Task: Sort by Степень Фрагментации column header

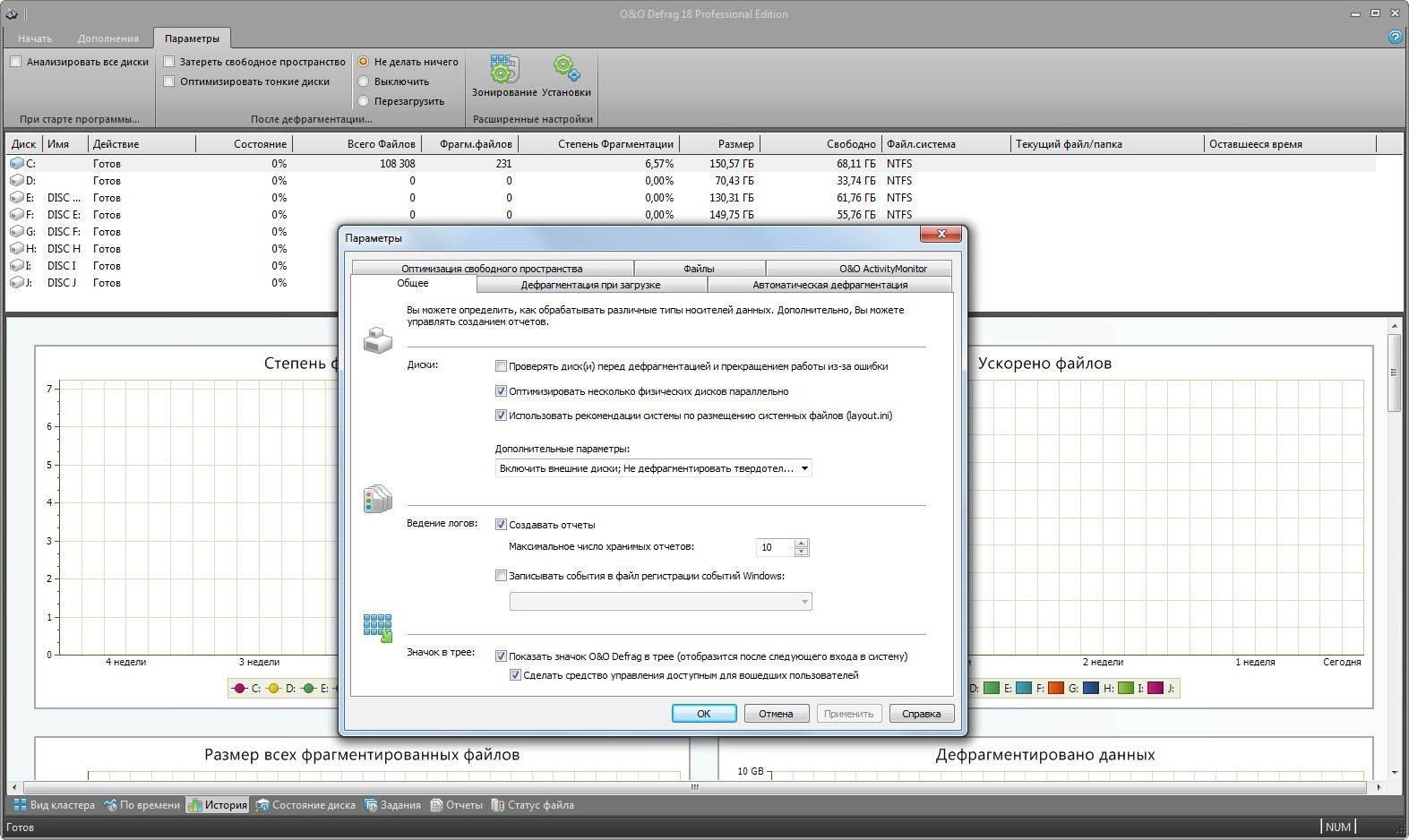Action: (x=598, y=144)
